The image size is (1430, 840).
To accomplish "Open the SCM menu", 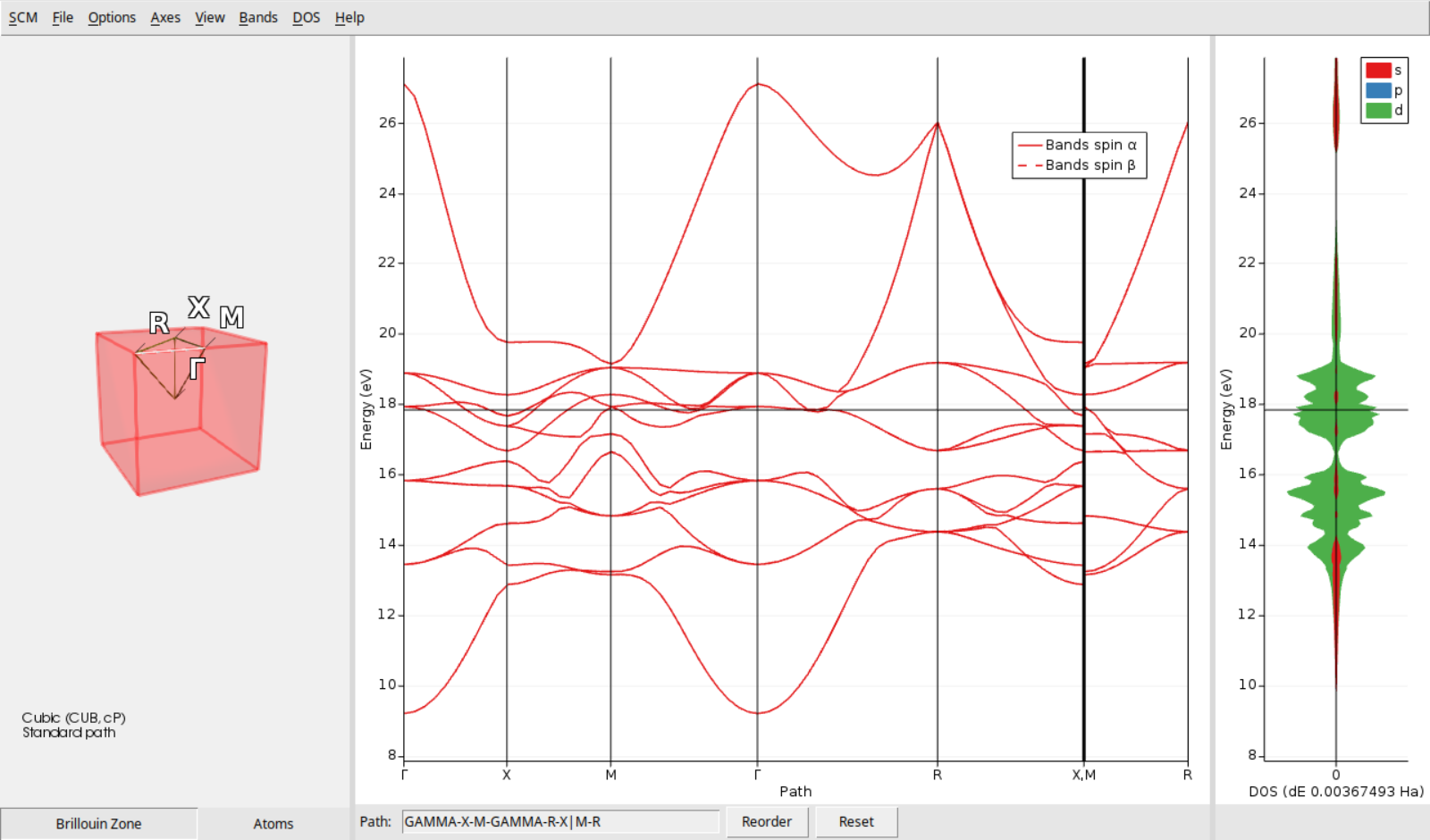I will click(x=21, y=17).
